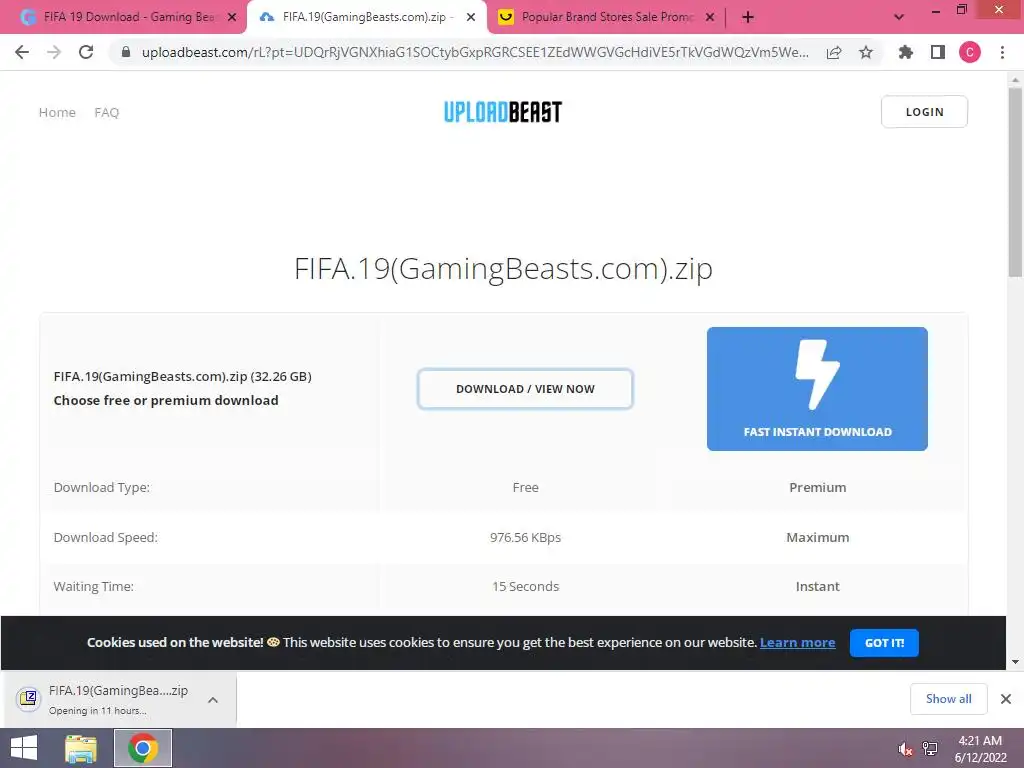Image resolution: width=1024 pixels, height=768 pixels.
Task: Click DOWNLOAD / VIEW NOW button
Action: click(525, 389)
